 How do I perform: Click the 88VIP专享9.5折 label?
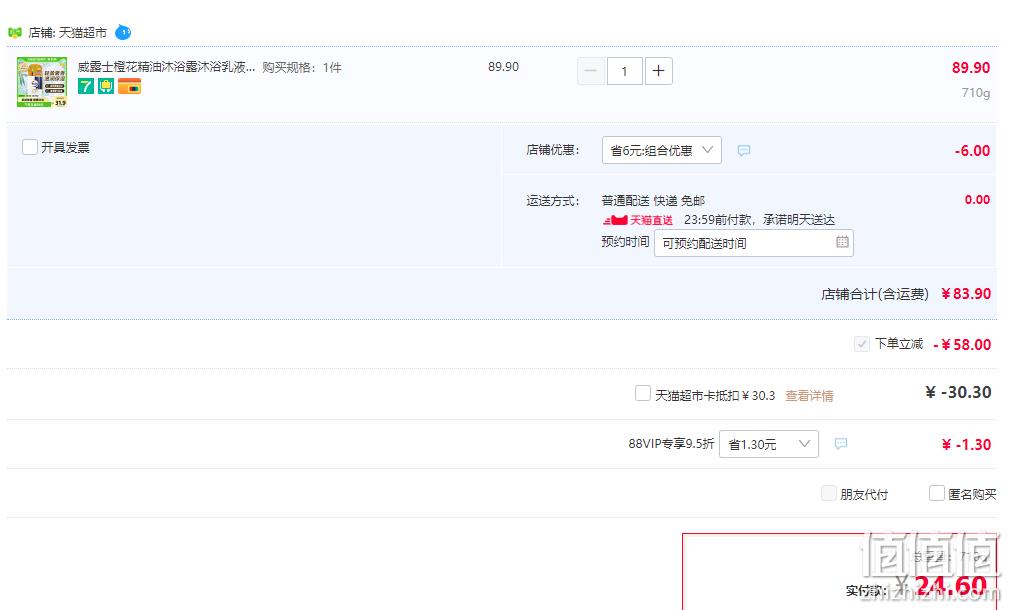pyautogui.click(x=671, y=444)
